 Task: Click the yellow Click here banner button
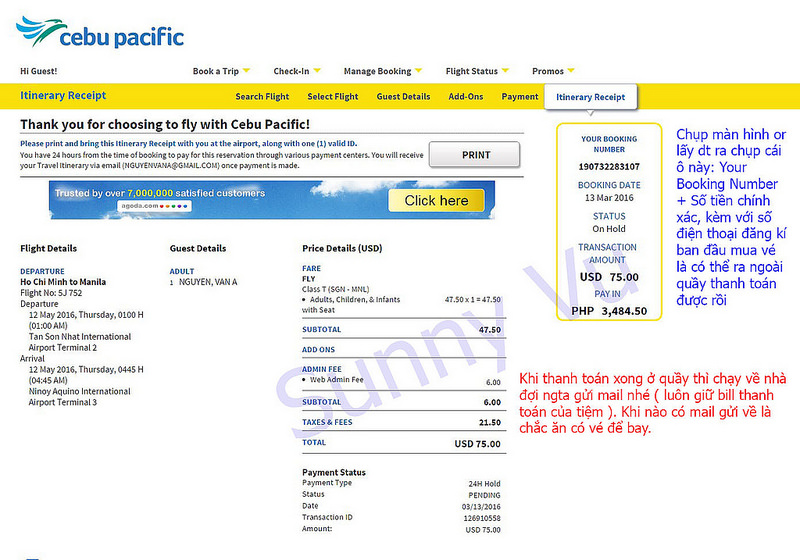click(436, 201)
